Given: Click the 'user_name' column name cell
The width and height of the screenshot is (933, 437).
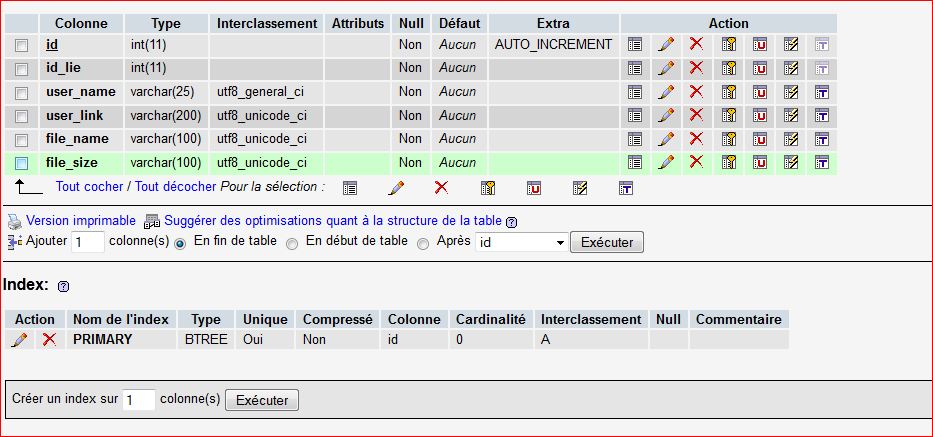Looking at the screenshot, I should (81, 92).
